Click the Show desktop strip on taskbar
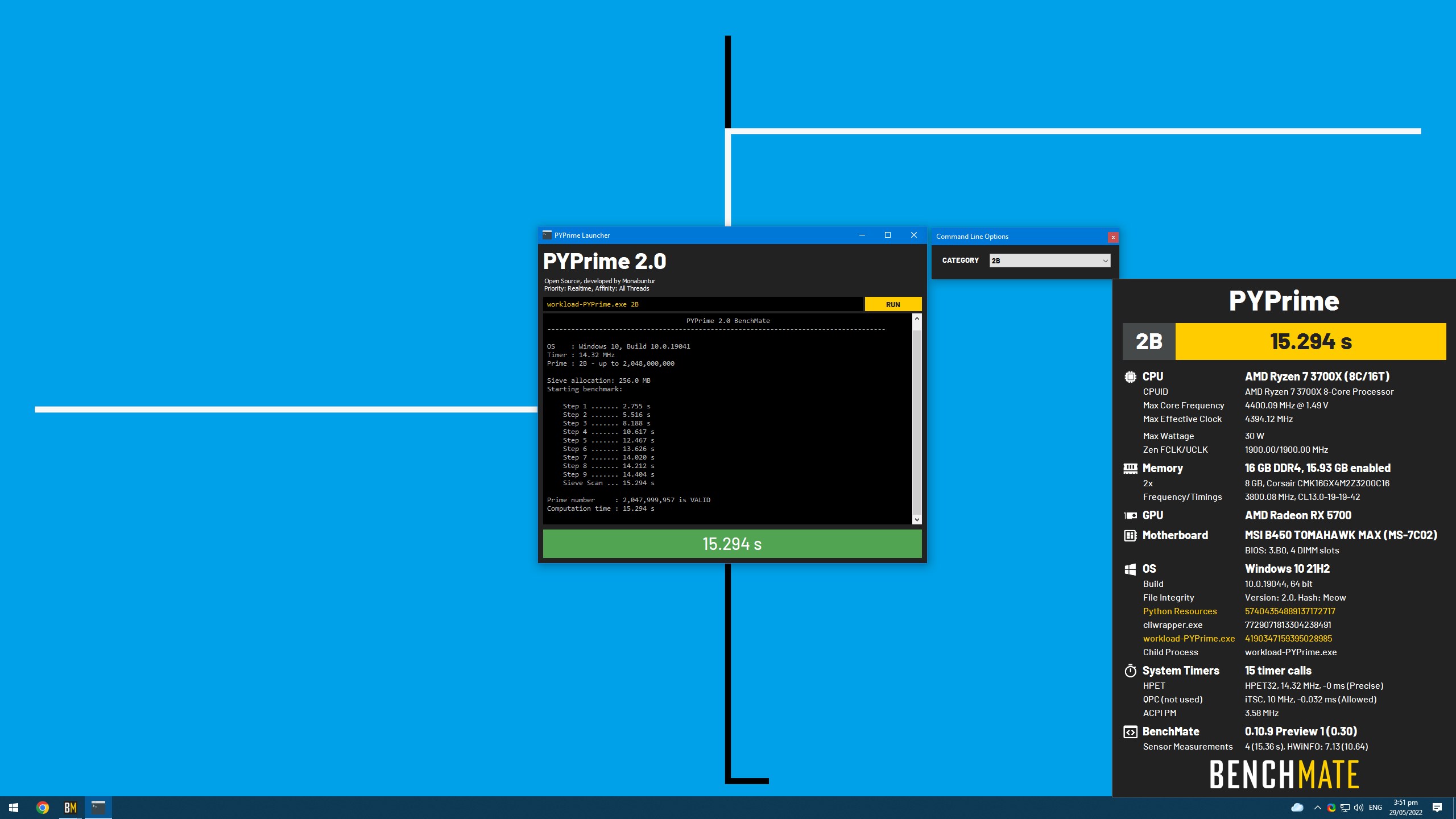Image resolution: width=1456 pixels, height=819 pixels. [1454, 808]
